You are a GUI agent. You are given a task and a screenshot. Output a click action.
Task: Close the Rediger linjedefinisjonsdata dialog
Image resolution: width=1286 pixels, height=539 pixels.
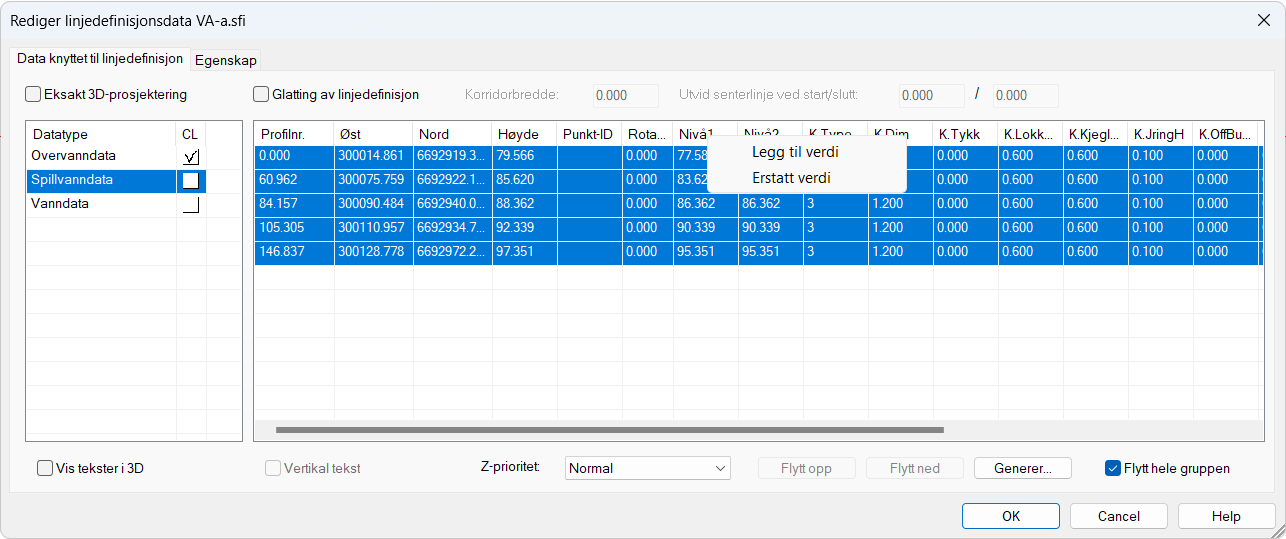[x=1263, y=19]
